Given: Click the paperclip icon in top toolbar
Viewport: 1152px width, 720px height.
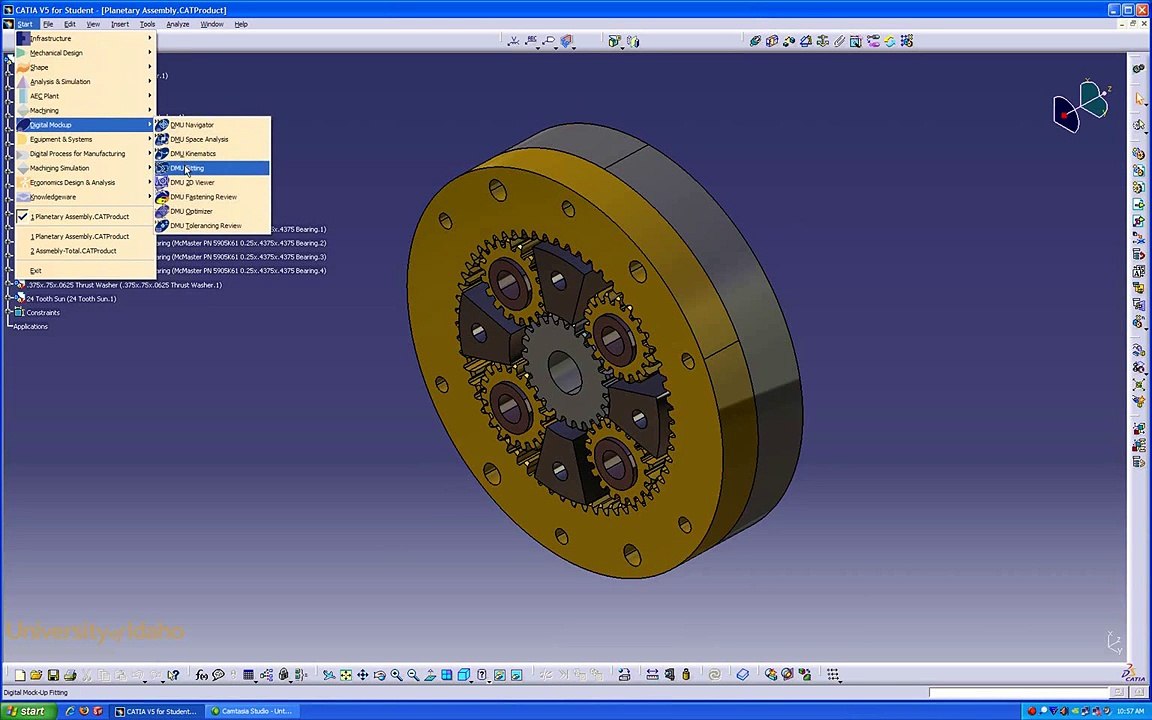Looking at the screenshot, I should coord(839,41).
